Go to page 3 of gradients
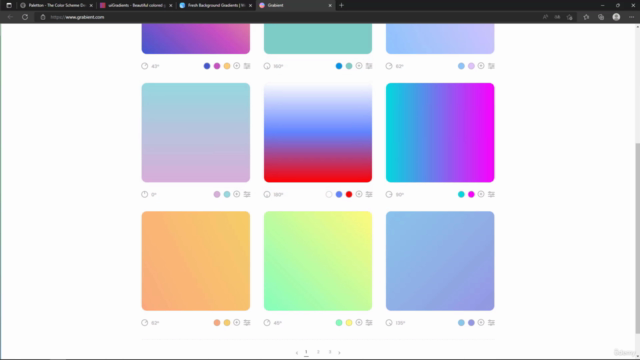 coord(330,352)
